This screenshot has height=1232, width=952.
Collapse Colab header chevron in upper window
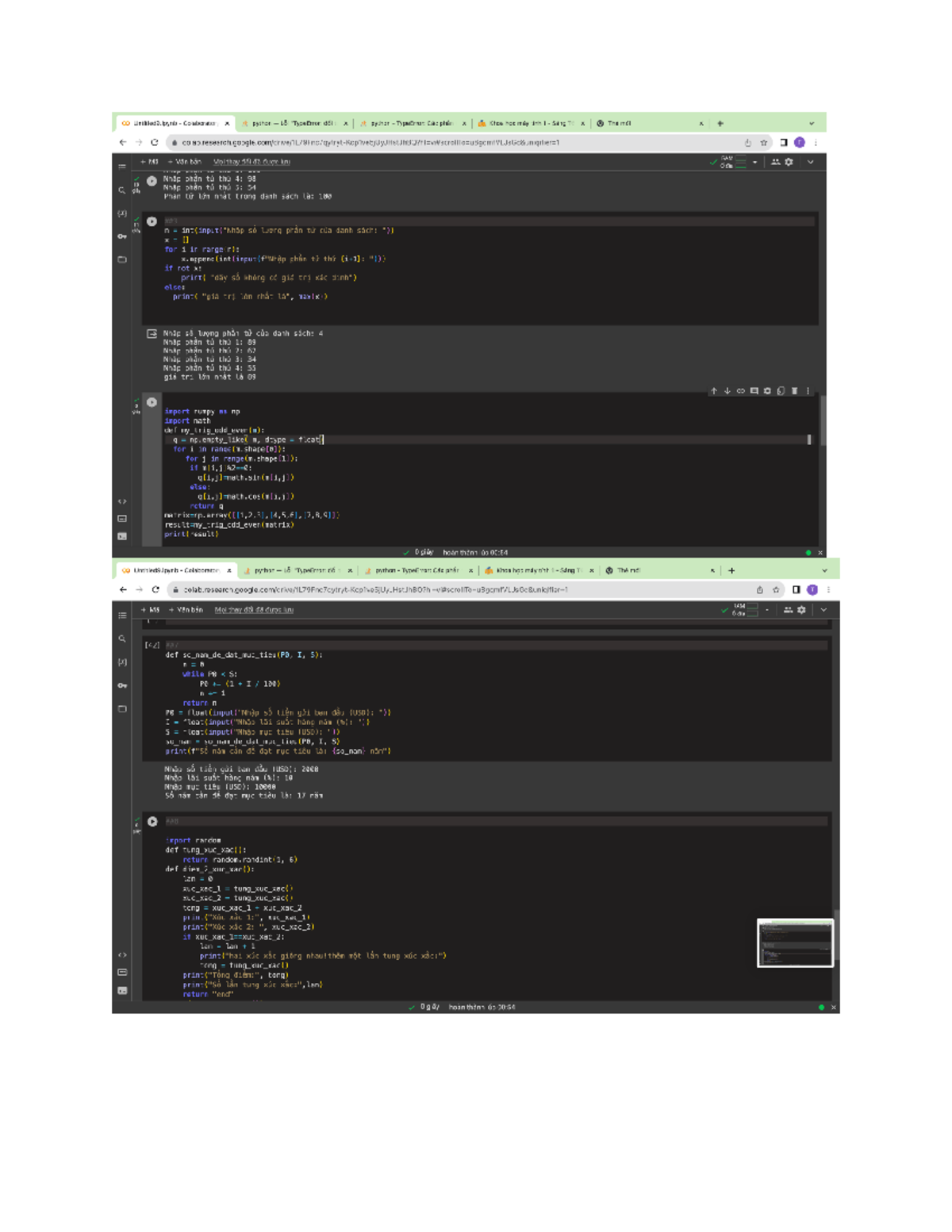(810, 162)
